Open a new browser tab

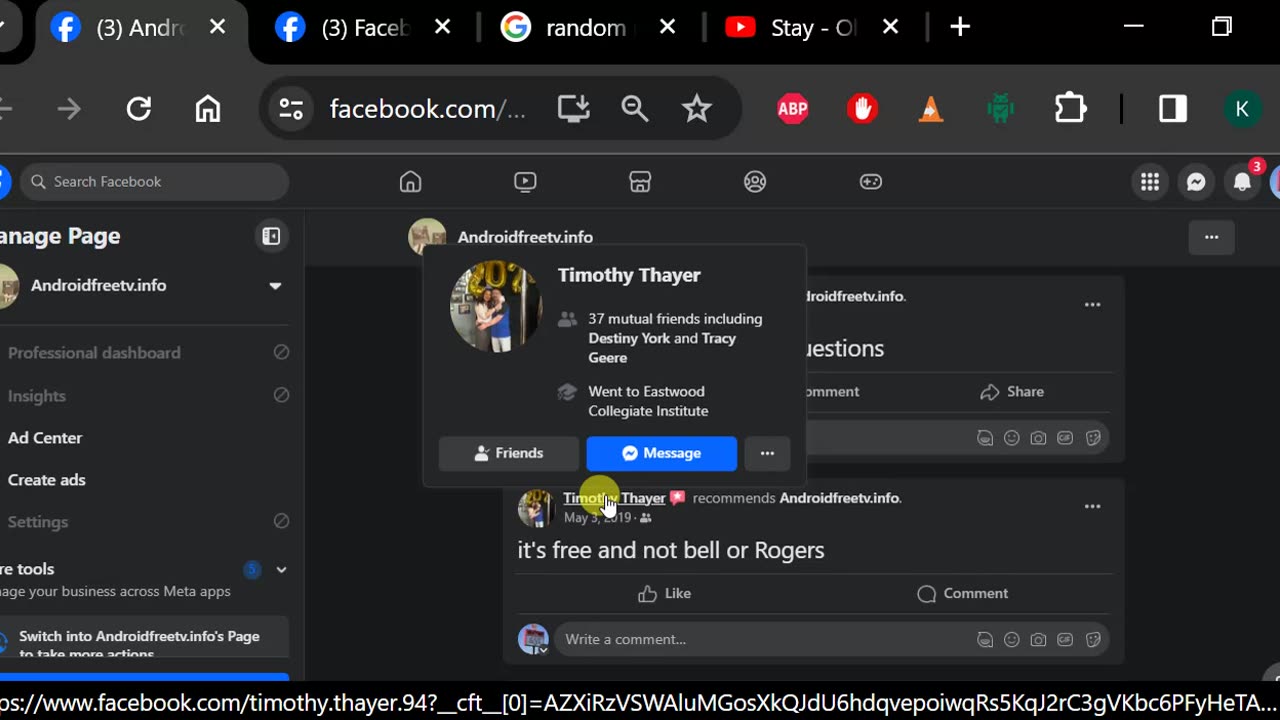(x=960, y=28)
